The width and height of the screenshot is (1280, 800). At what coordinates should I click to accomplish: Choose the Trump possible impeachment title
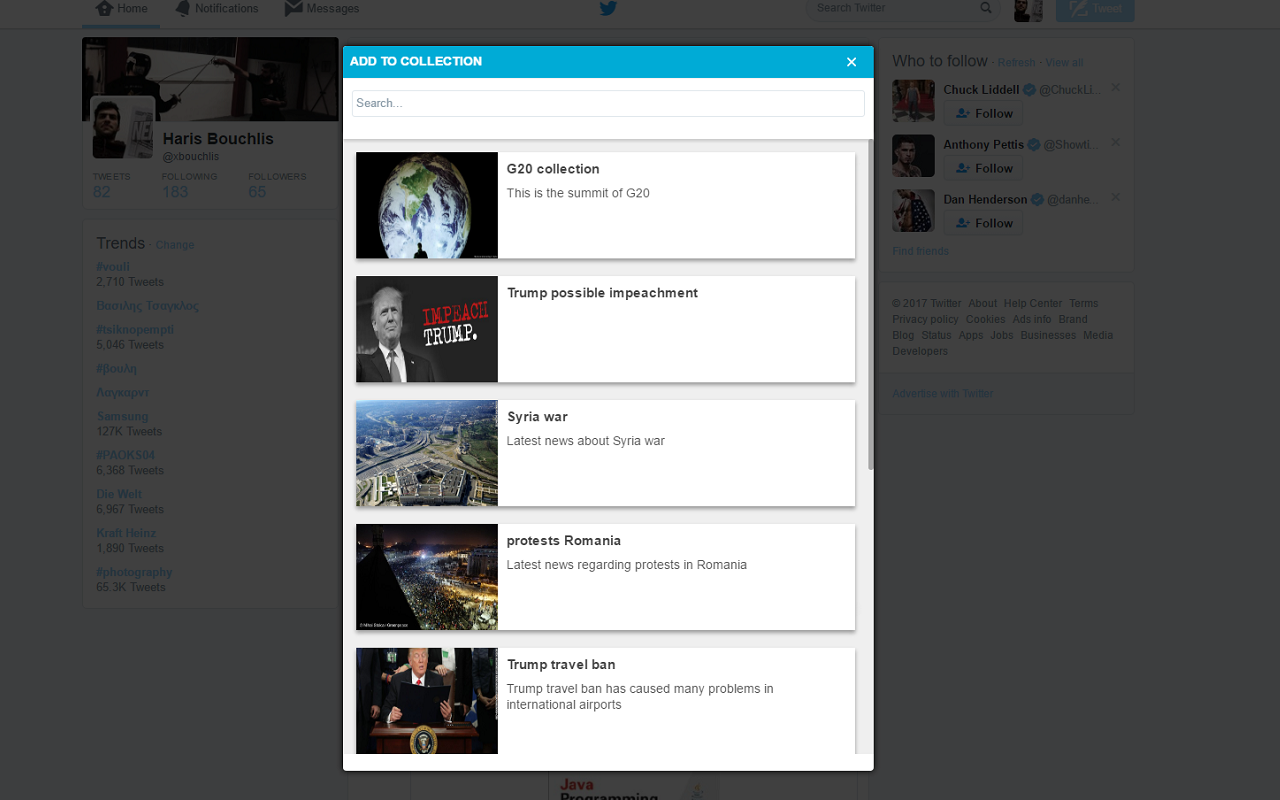(602, 293)
